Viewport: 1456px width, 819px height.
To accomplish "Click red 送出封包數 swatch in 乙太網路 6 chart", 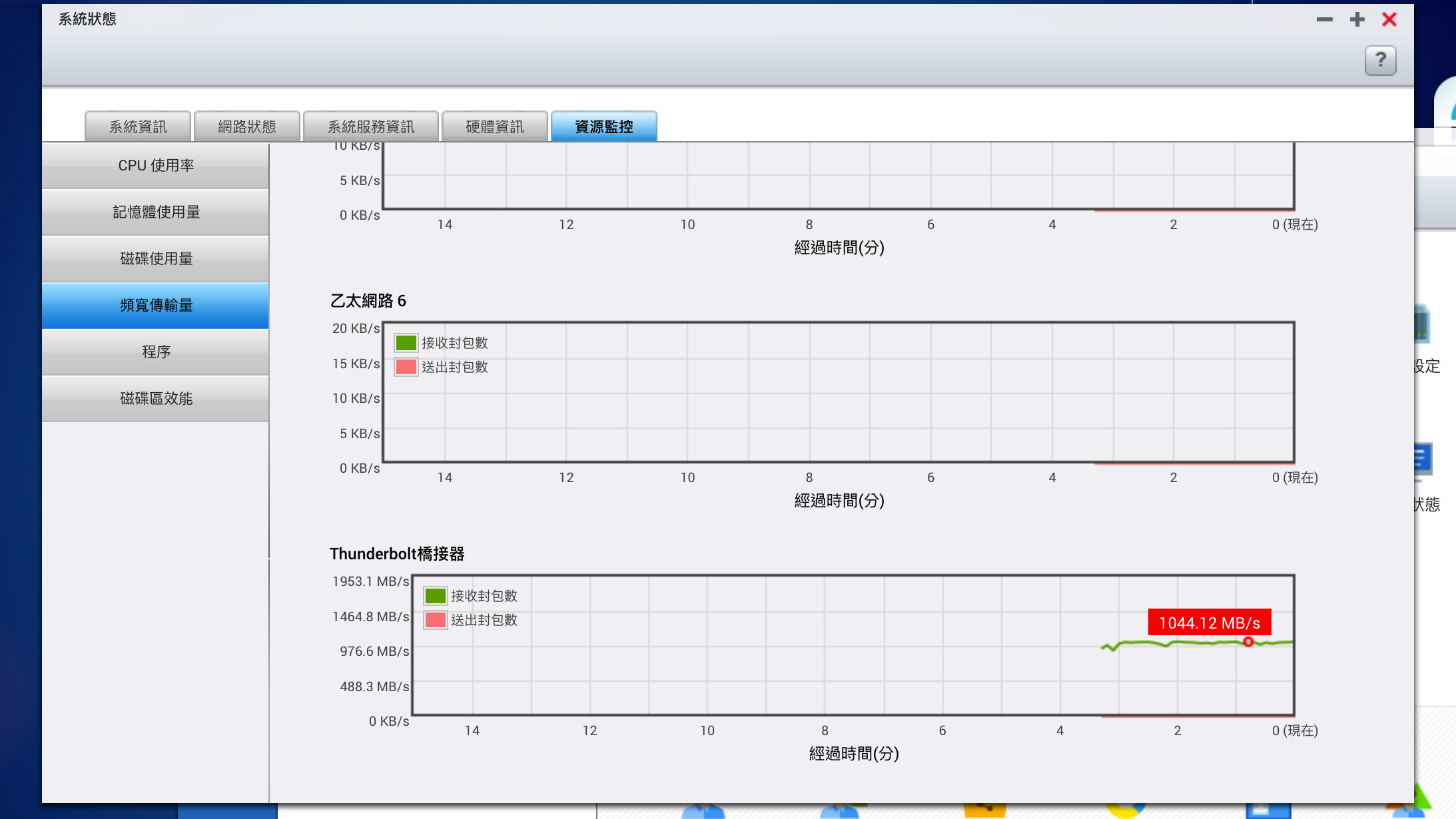I will (x=406, y=367).
